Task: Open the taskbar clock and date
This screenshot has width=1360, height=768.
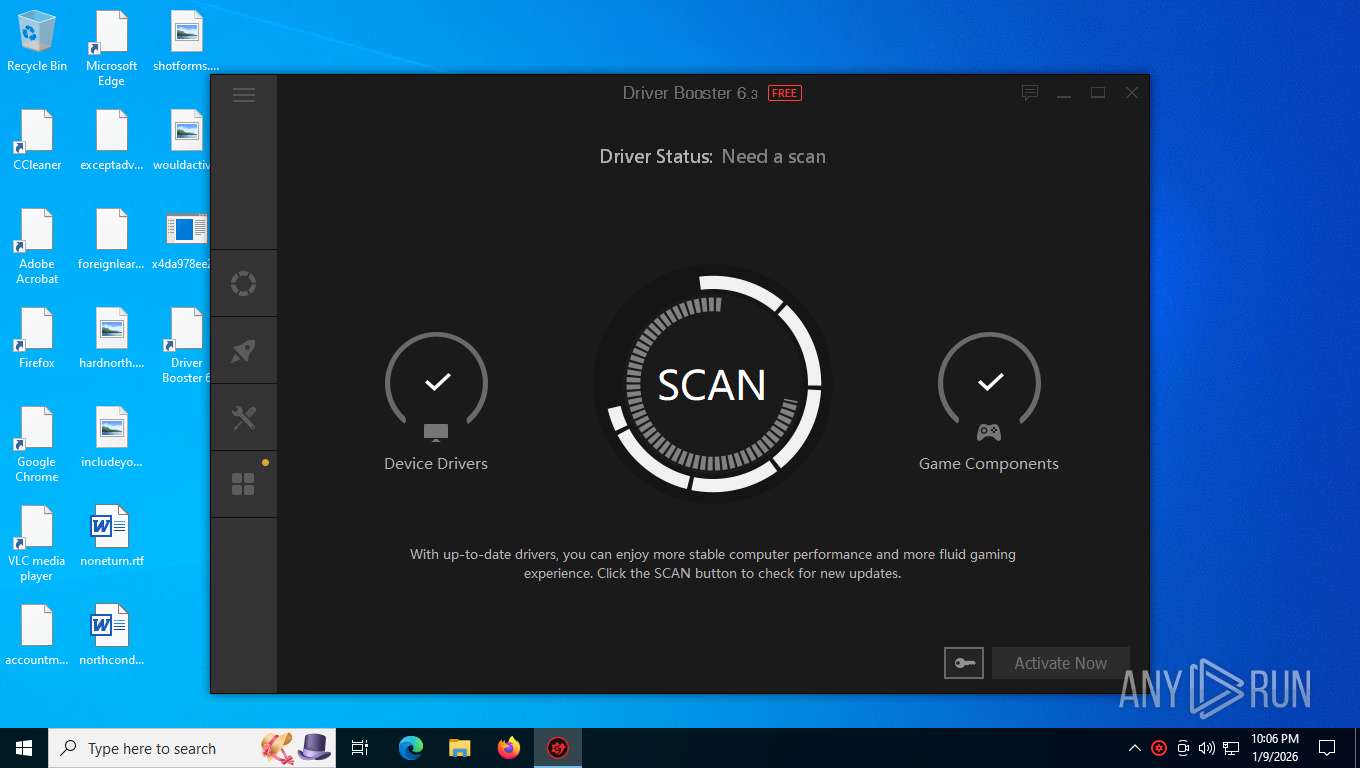Action: click(x=1275, y=748)
